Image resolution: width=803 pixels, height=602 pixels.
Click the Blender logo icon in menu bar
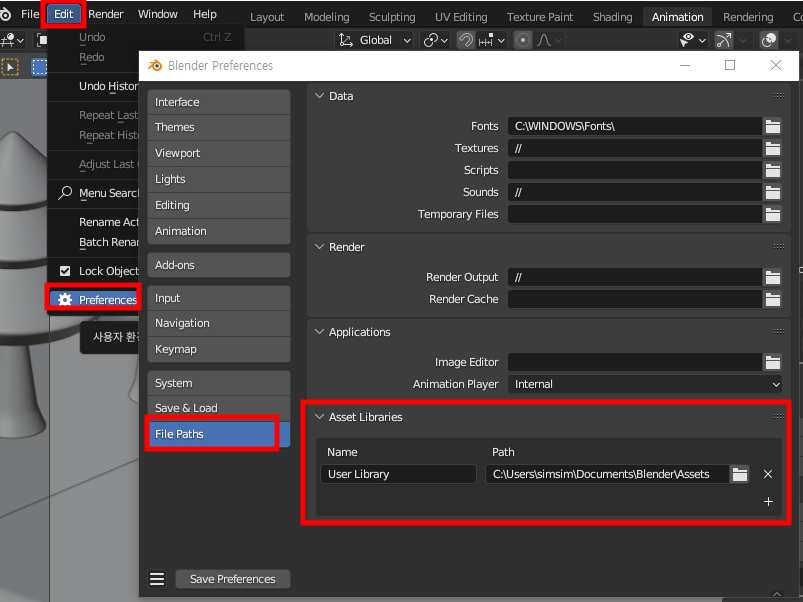point(6,14)
